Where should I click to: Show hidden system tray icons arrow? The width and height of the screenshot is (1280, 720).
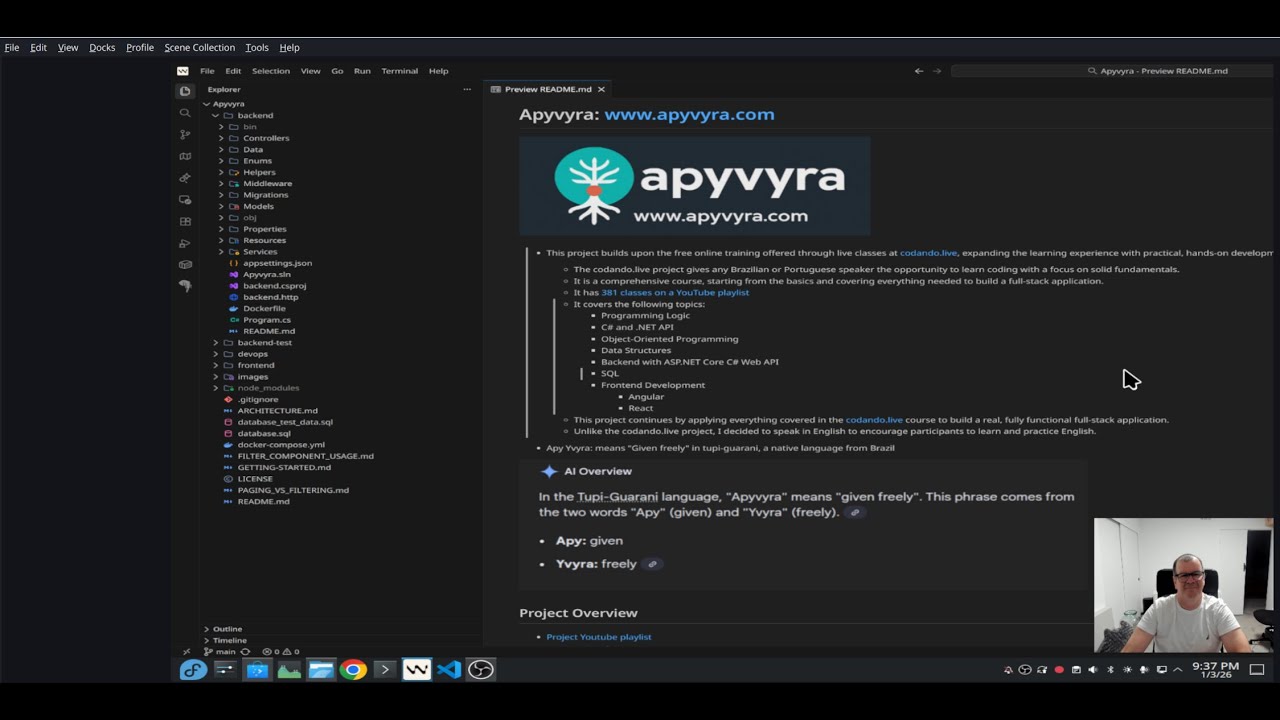(1178, 670)
